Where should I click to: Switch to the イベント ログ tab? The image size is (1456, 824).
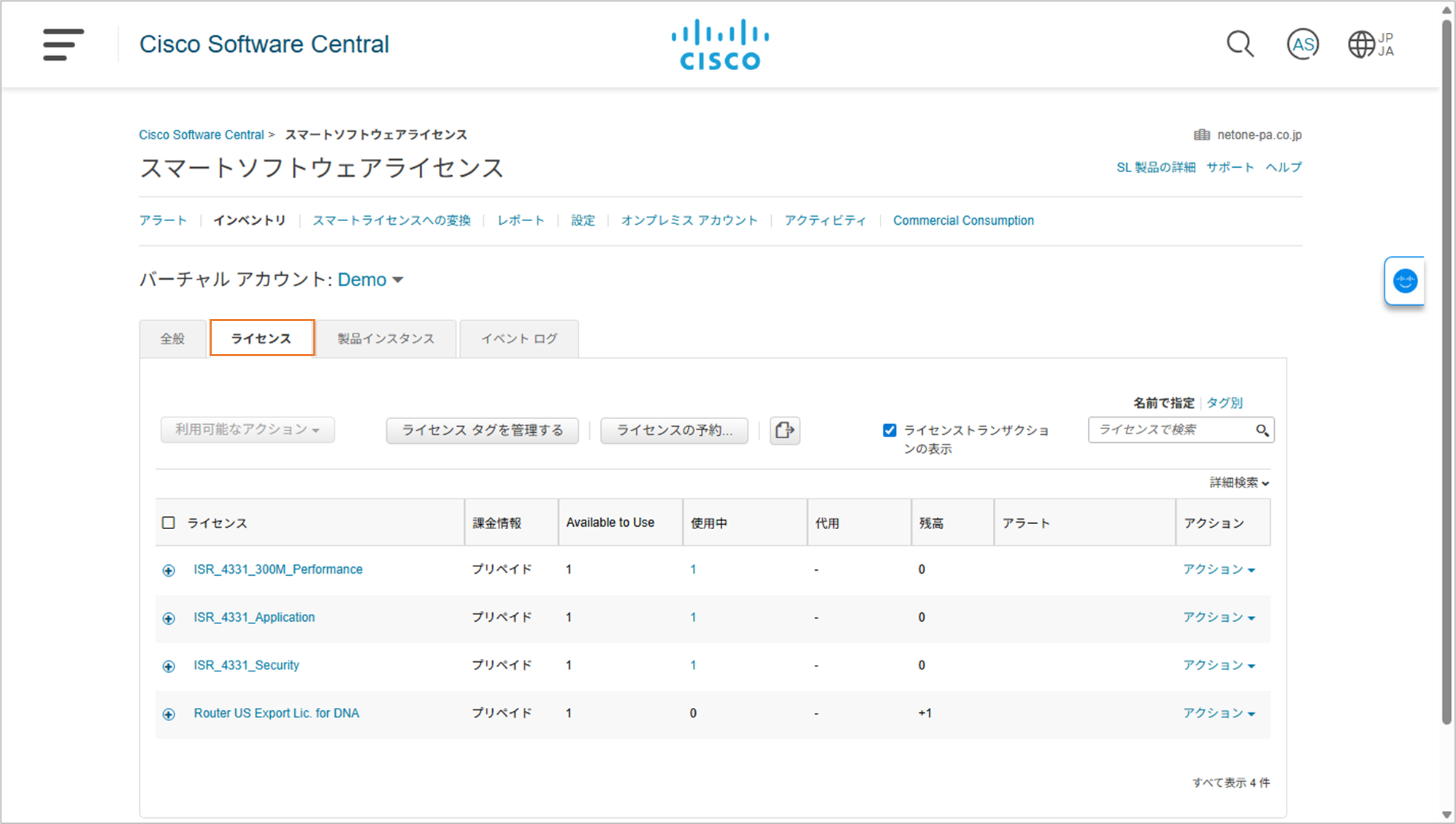(x=518, y=339)
